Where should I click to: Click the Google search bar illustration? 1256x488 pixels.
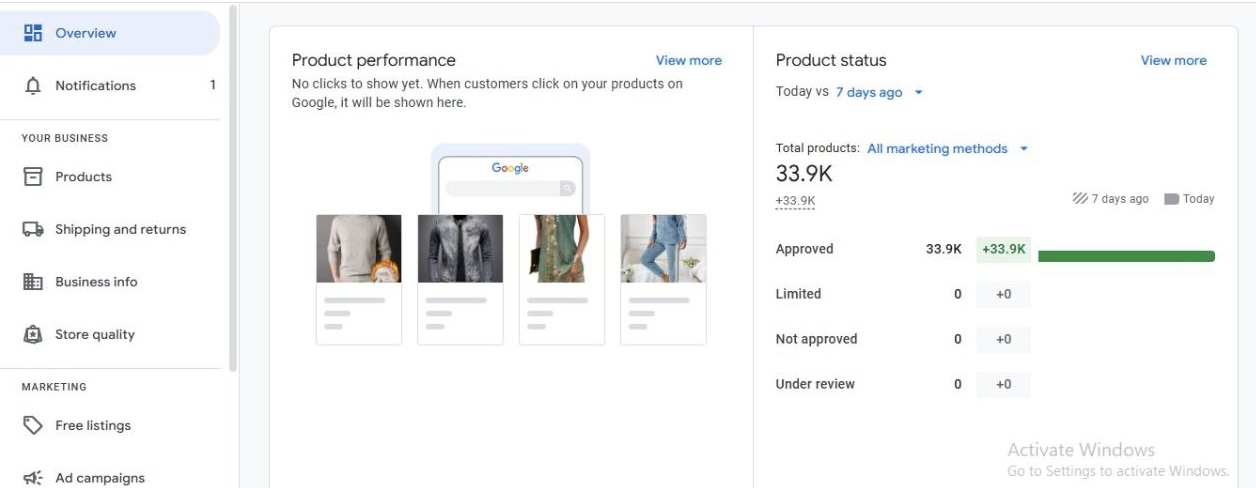(x=510, y=188)
